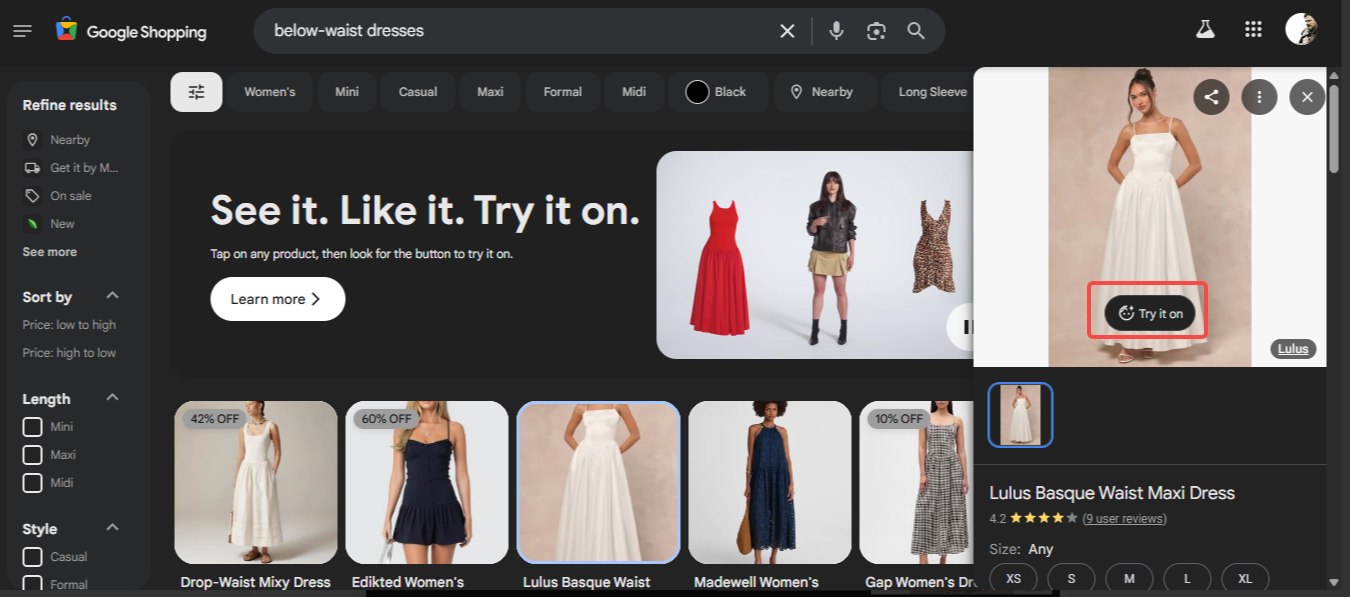1350x597 pixels.
Task: Open the Google apps grid icon
Action: [x=1252, y=29]
